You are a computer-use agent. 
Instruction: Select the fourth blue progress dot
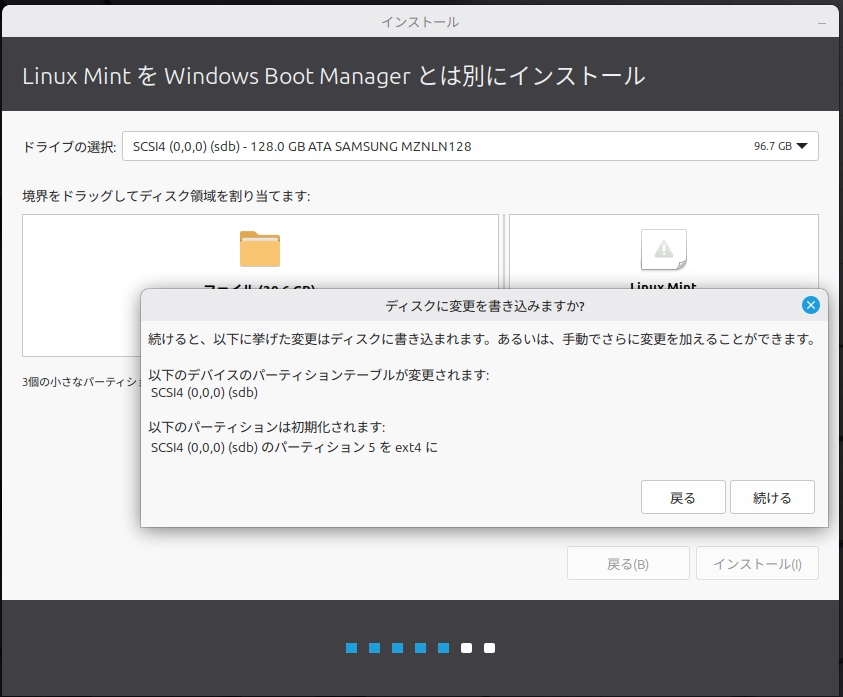coord(421,648)
